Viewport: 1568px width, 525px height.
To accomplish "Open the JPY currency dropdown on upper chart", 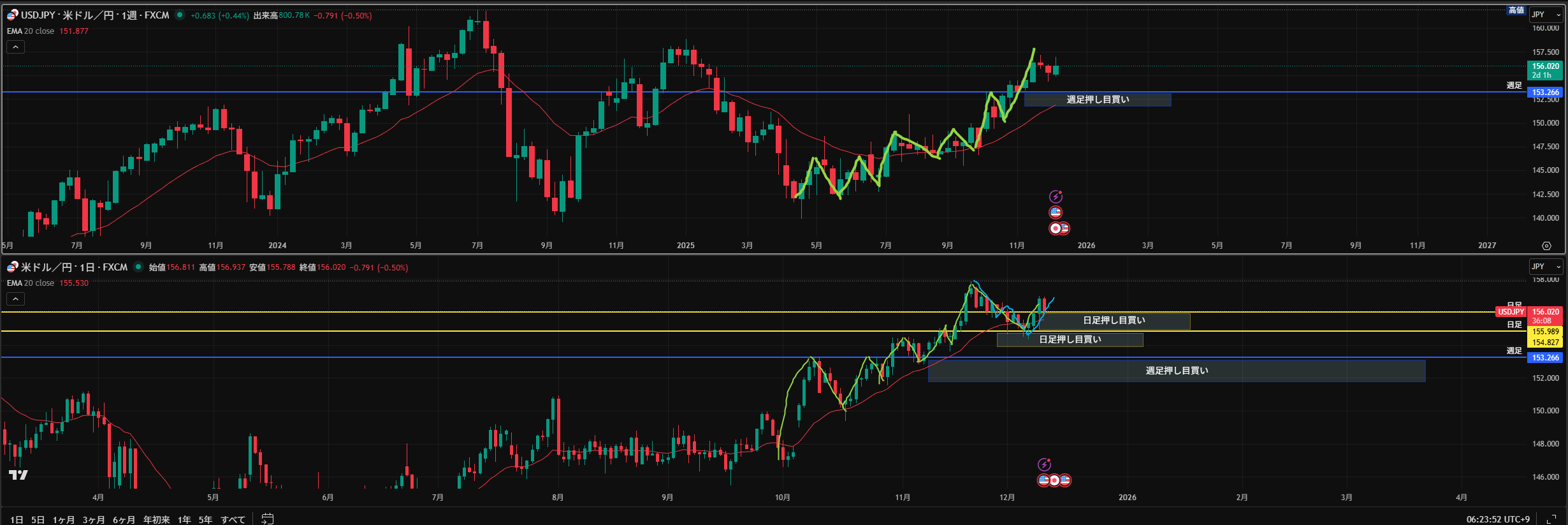I will click(x=1546, y=15).
